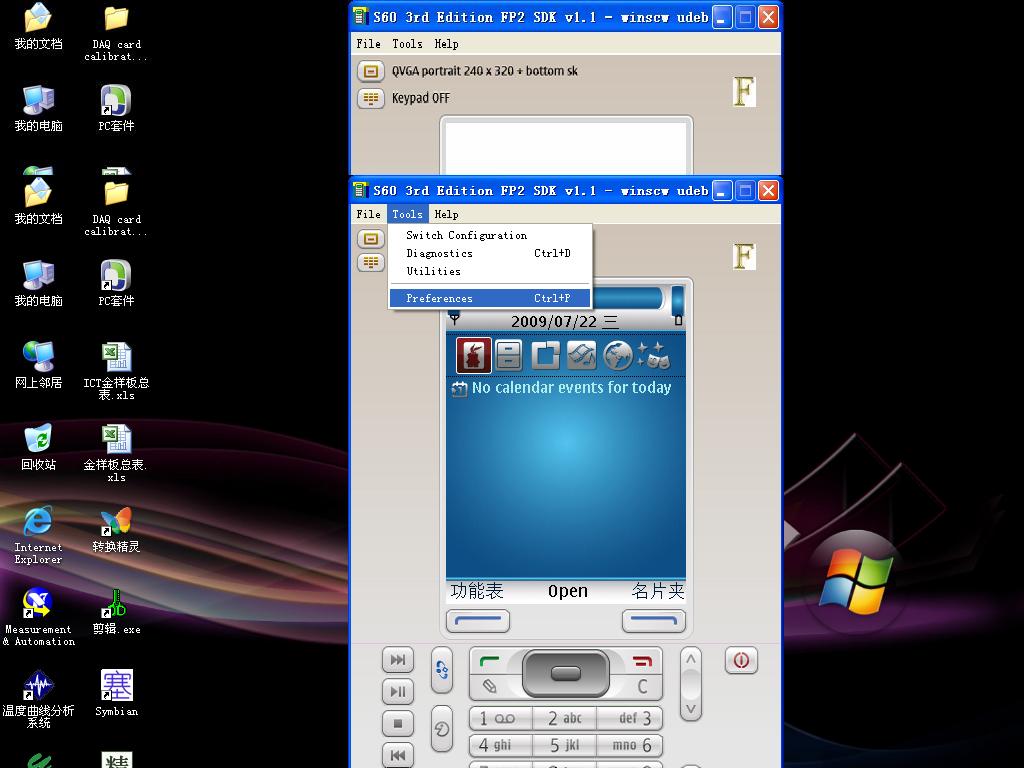This screenshot has height=768, width=1024.
Task: Click the red power key on emulator
Action: (741, 660)
